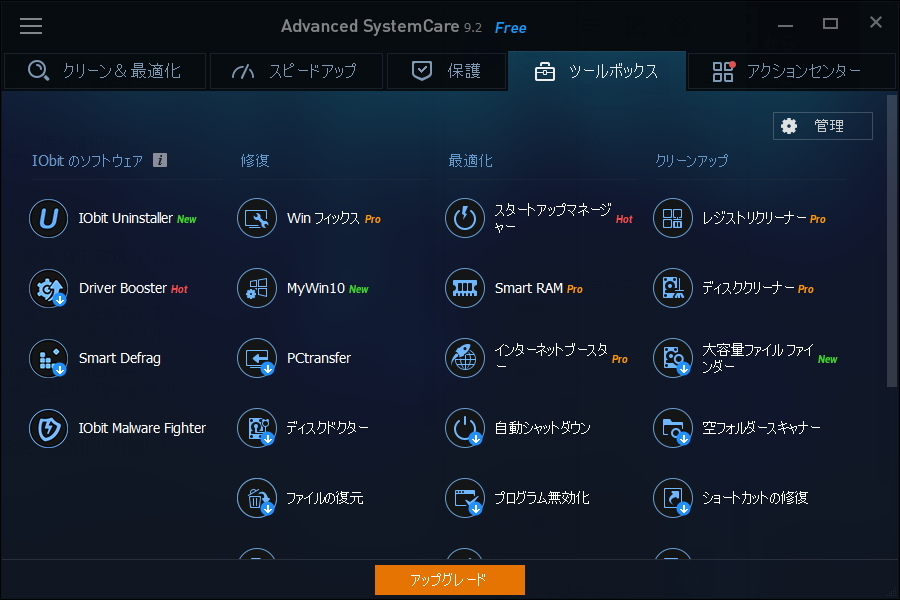Open the ファイルの復元 icon

pos(257,498)
